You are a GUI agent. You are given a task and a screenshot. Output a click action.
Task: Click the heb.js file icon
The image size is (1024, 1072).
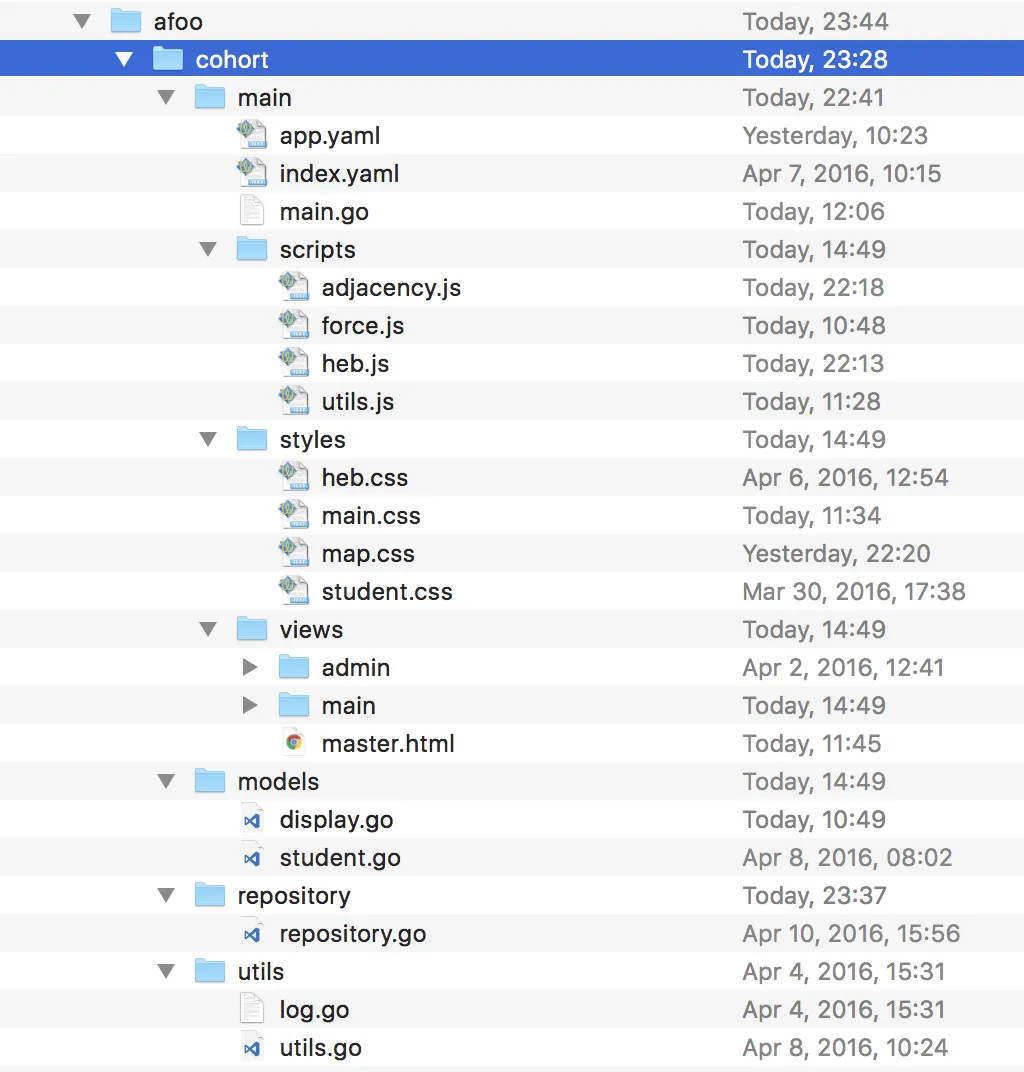pyautogui.click(x=294, y=363)
